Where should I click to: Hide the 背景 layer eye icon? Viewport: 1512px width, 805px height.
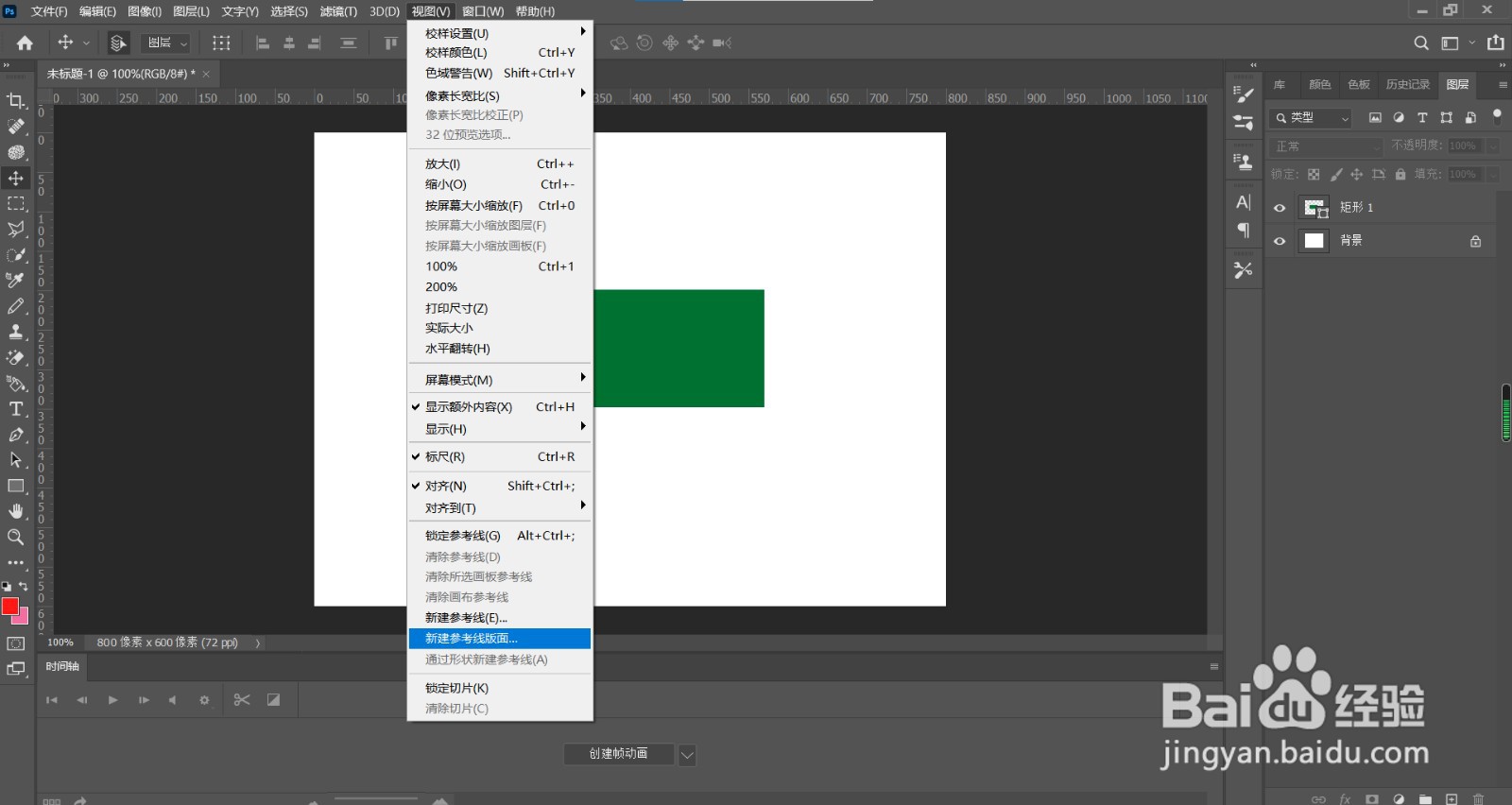point(1280,241)
